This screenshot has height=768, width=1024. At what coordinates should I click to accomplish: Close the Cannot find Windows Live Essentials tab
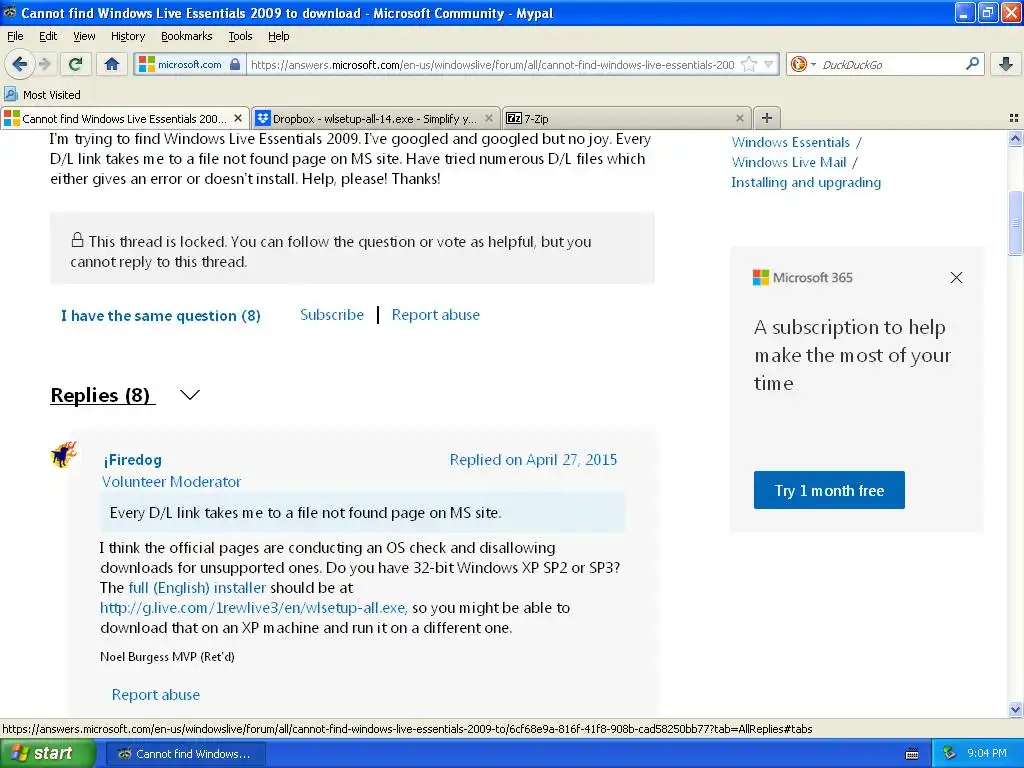[238, 118]
